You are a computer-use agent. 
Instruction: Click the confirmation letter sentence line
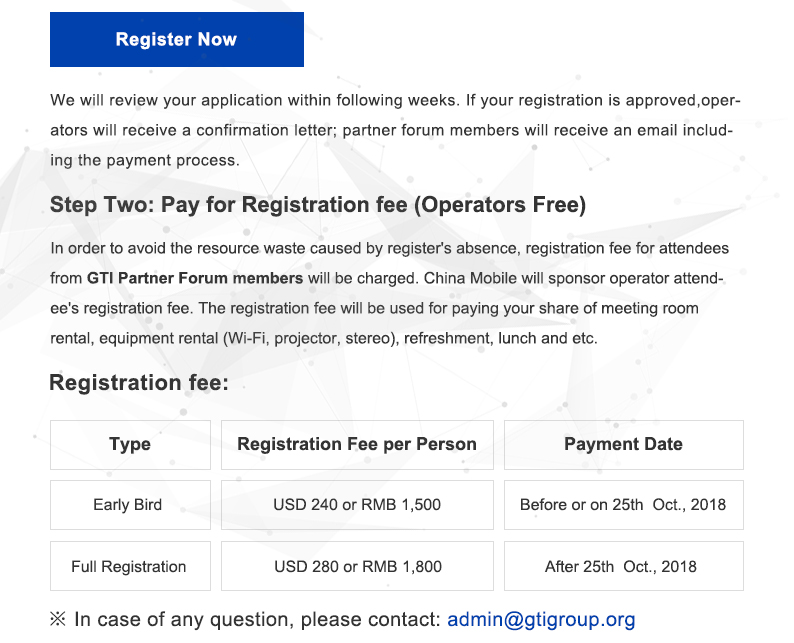[391, 130]
